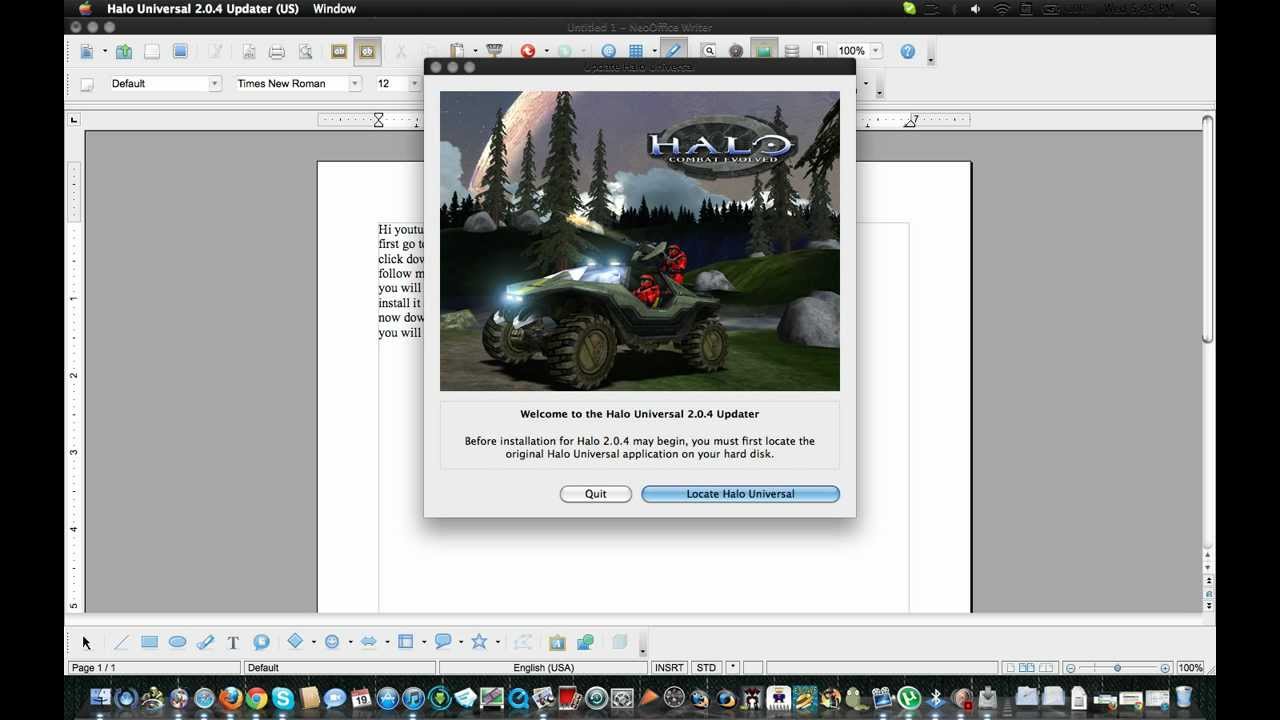This screenshot has width=1280, height=720.
Task: Click the Print icon in NeoOffice toolbar
Action: (x=277, y=51)
